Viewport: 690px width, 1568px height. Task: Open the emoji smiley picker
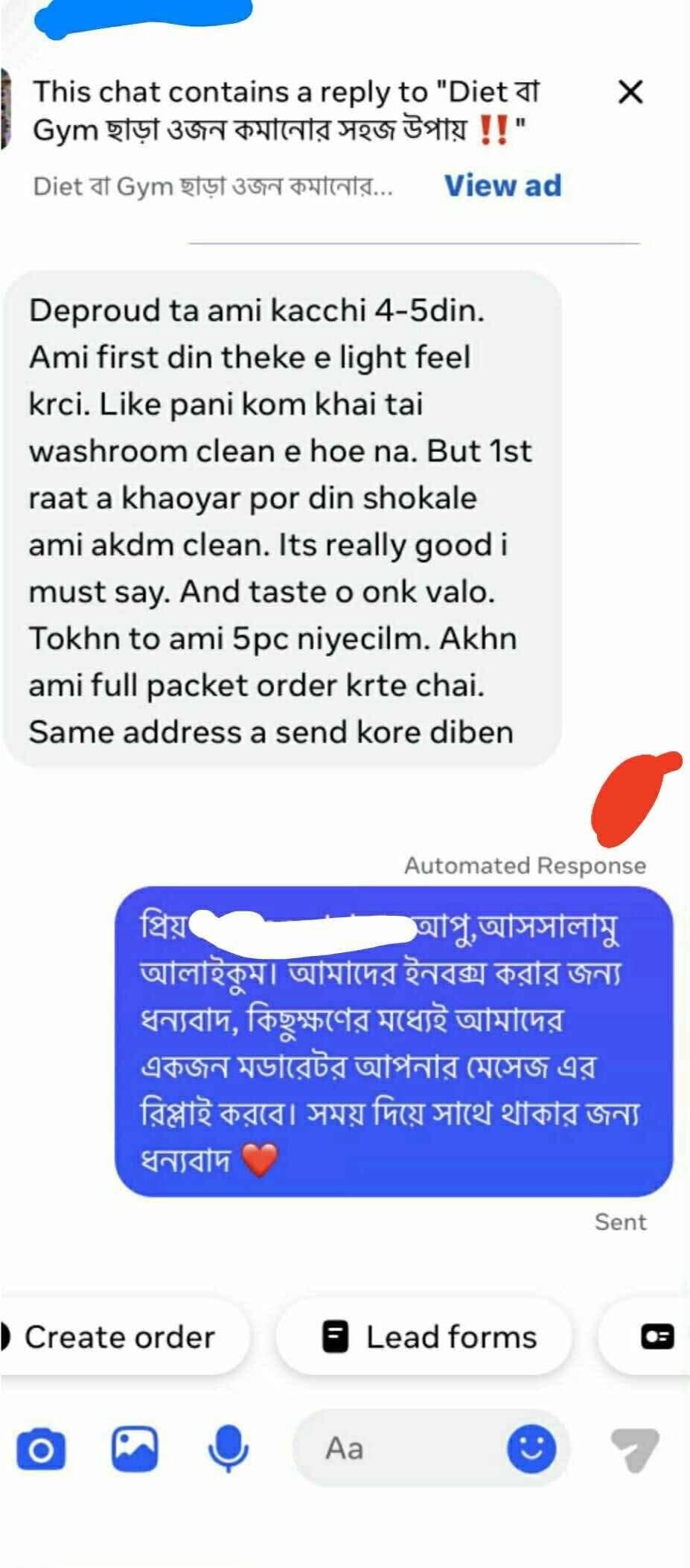tap(531, 1449)
